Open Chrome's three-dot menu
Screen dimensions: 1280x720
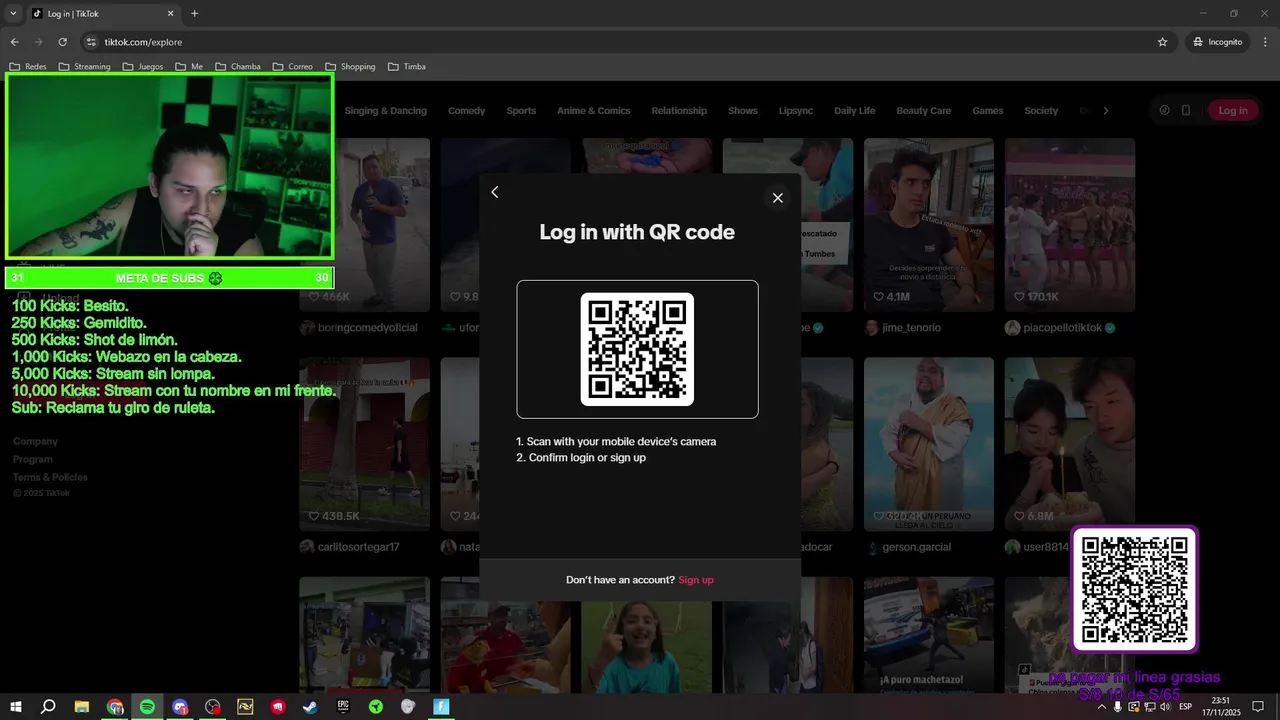tap(1264, 42)
